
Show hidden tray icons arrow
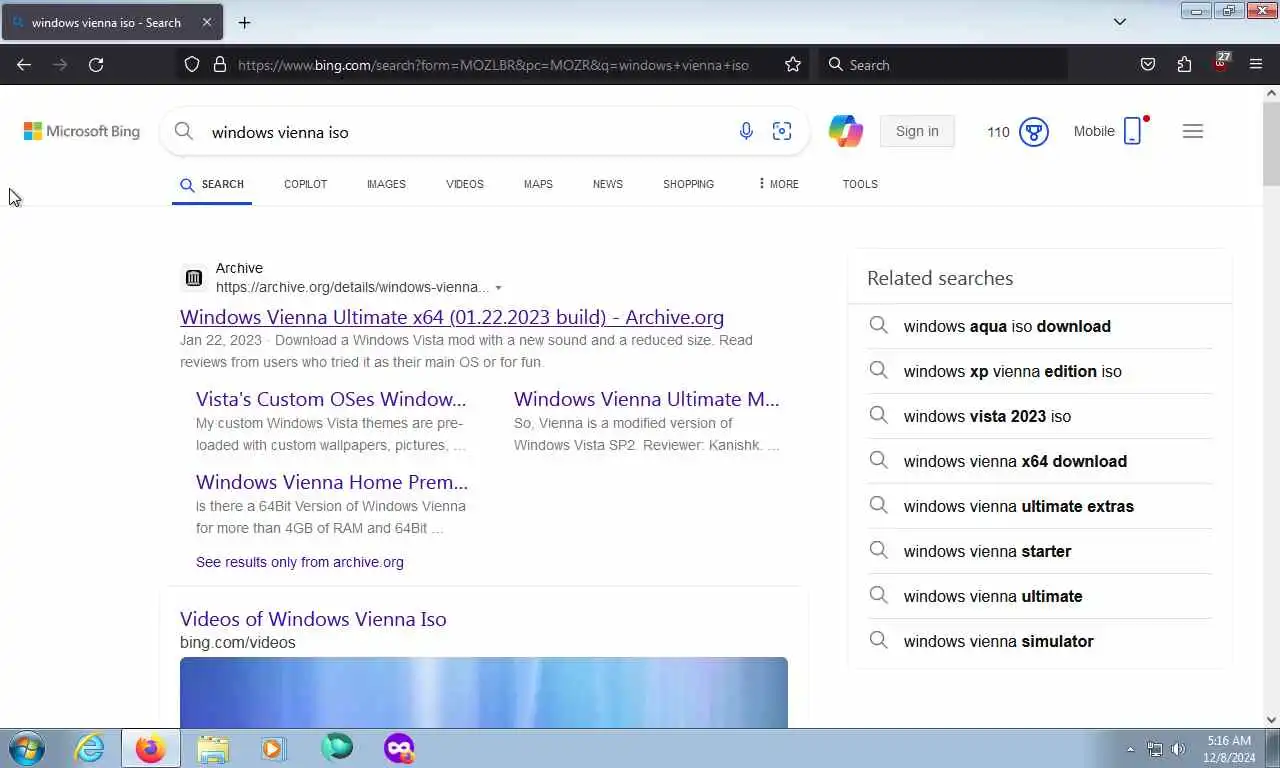(x=1130, y=749)
